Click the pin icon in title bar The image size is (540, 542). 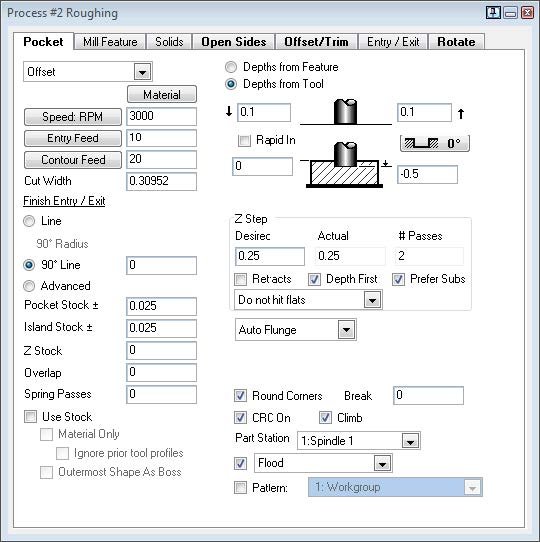[493, 13]
